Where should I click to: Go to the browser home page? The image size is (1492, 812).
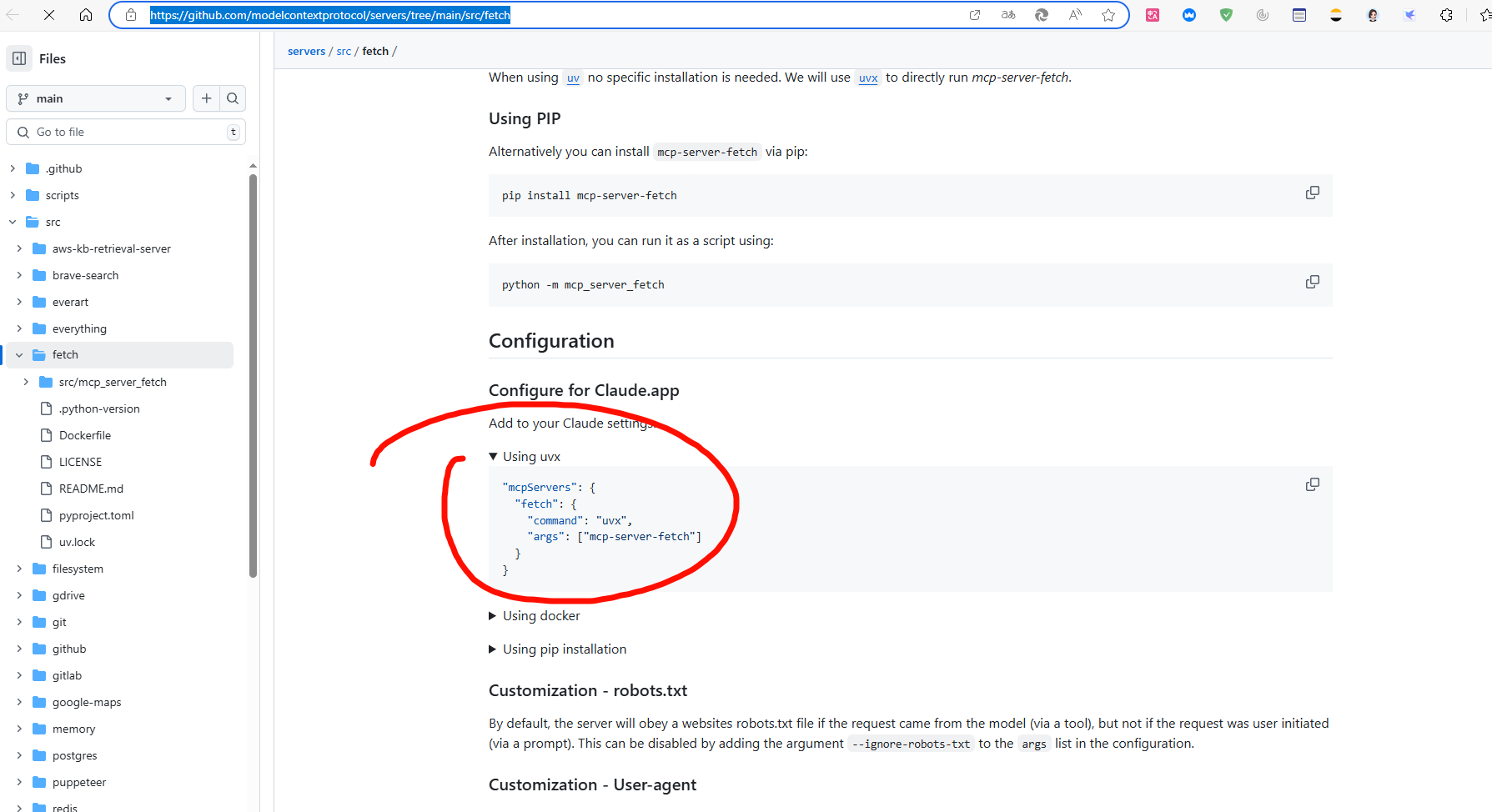tap(86, 14)
